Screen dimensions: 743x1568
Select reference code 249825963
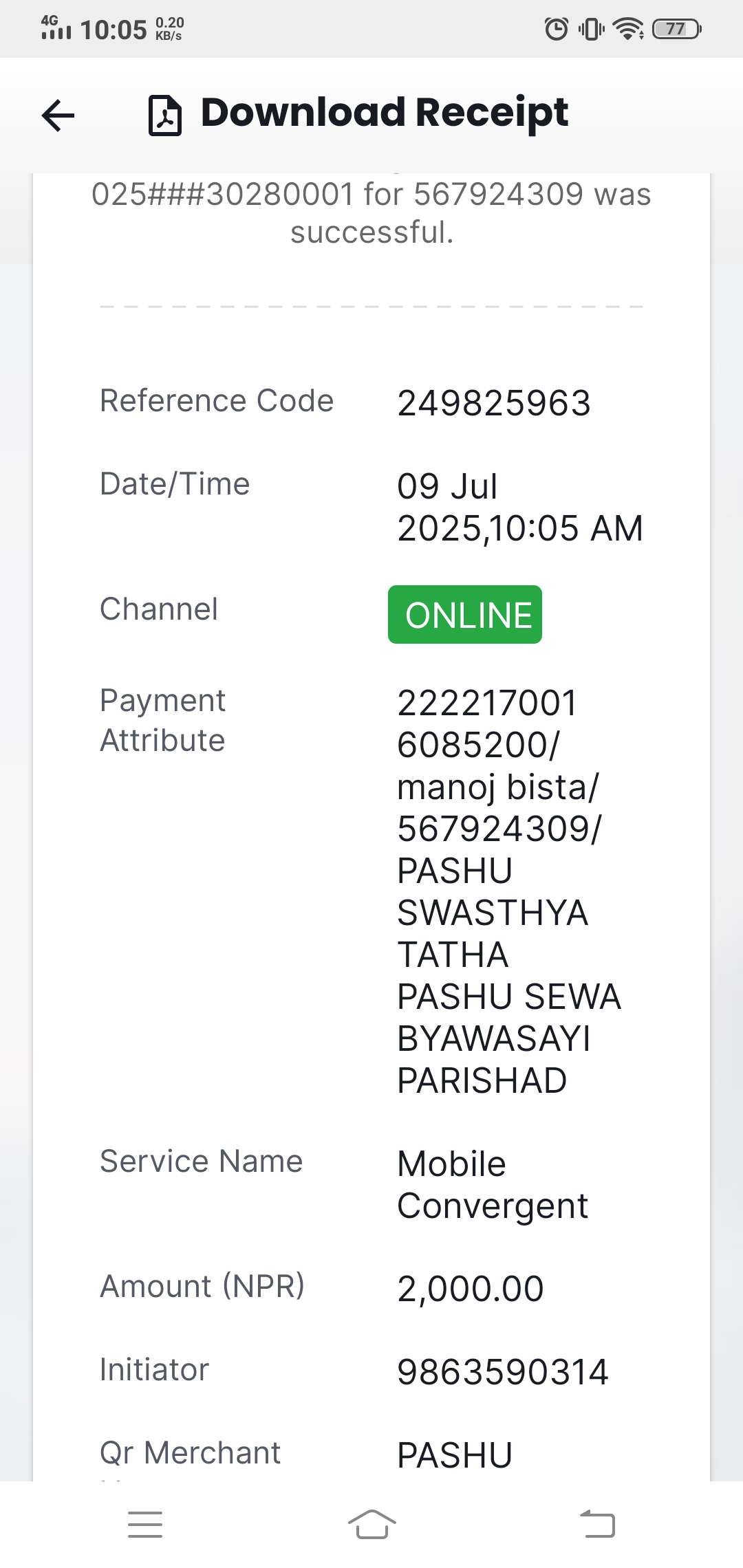[x=494, y=403]
